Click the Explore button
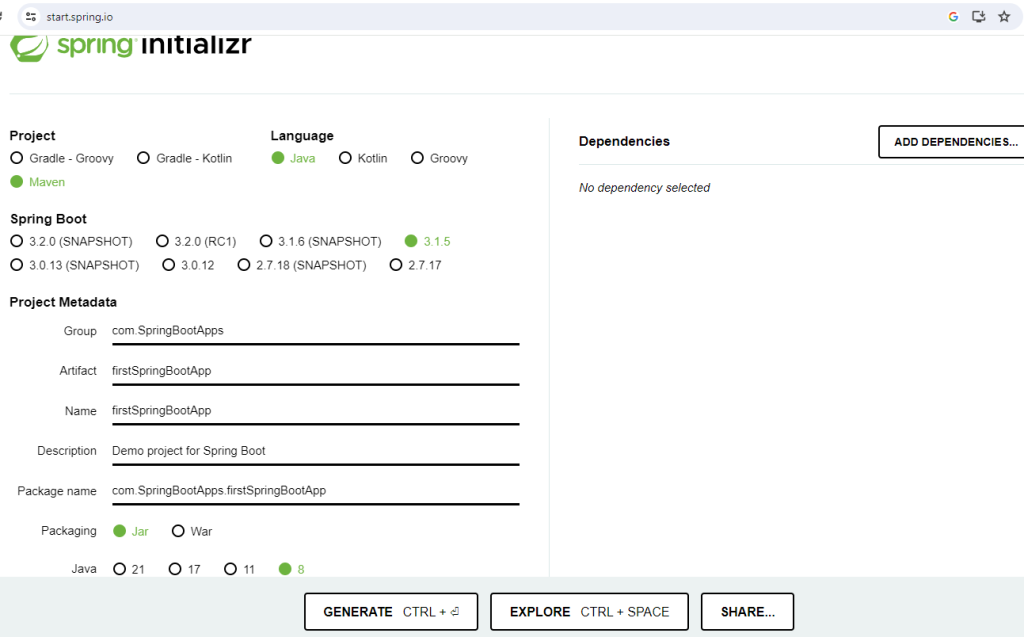This screenshot has width=1024, height=637. pyautogui.click(x=589, y=612)
